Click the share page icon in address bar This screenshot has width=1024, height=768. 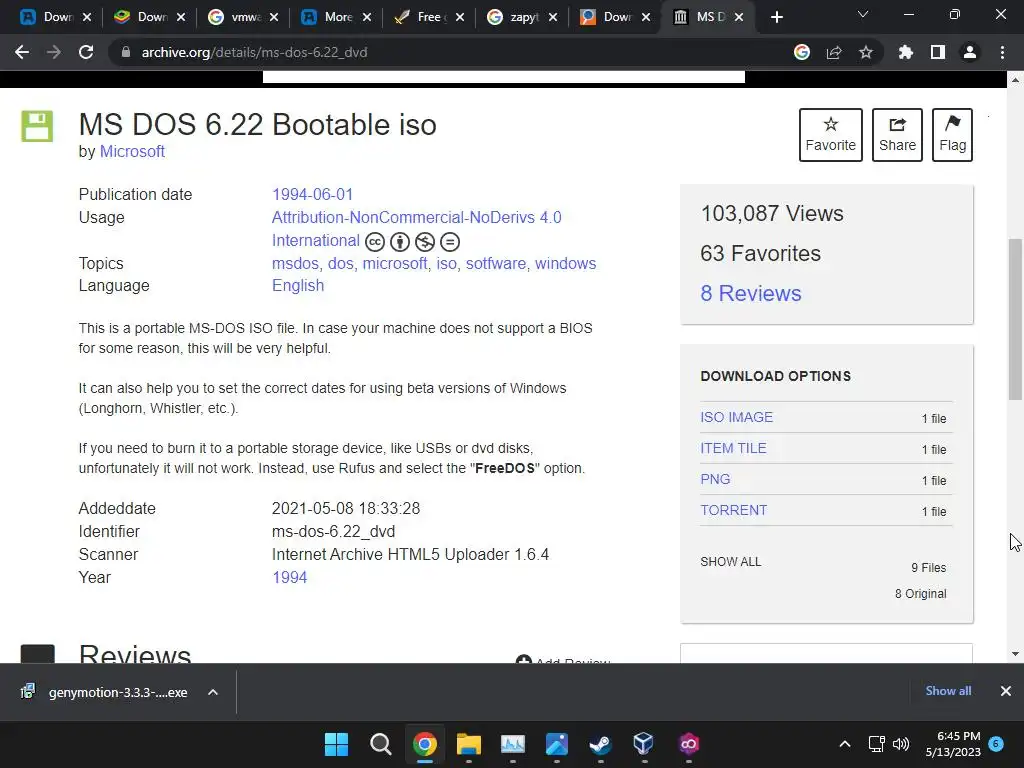coord(834,52)
